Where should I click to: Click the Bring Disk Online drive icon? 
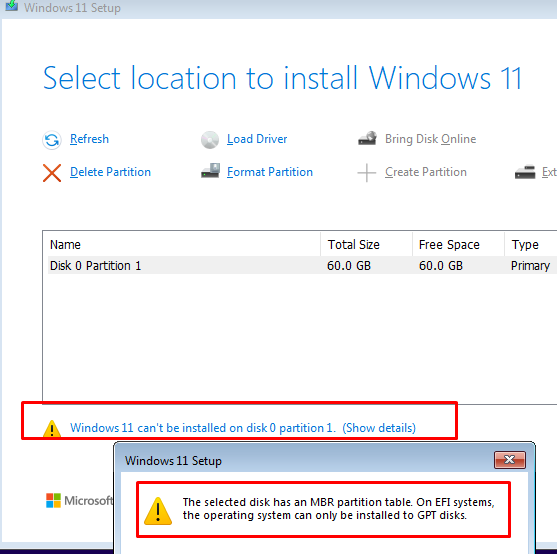pos(367,138)
